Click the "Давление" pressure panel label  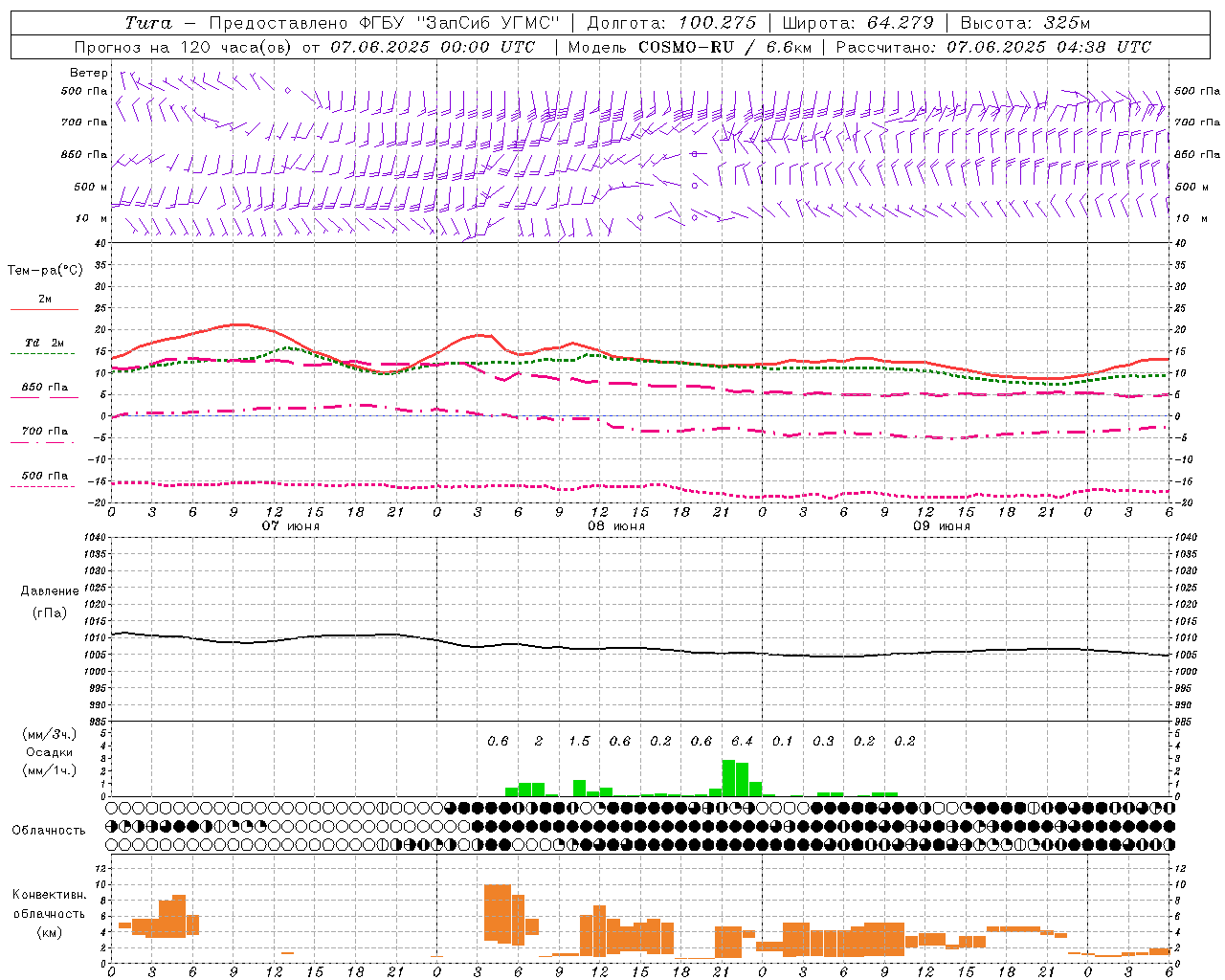50,591
